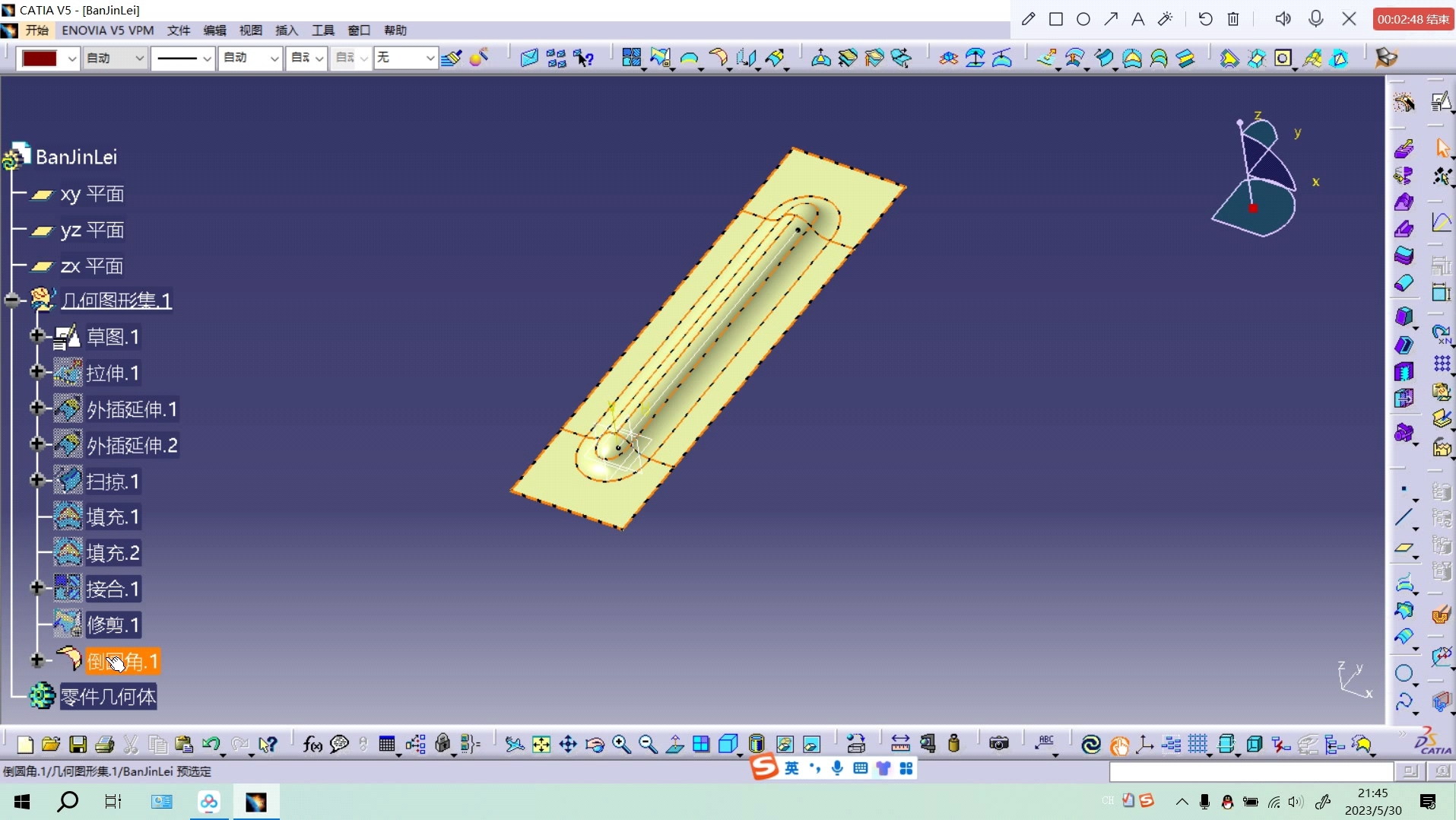The image size is (1456, 820).
Task: Create a new document with the New icon
Action: pos(24,745)
